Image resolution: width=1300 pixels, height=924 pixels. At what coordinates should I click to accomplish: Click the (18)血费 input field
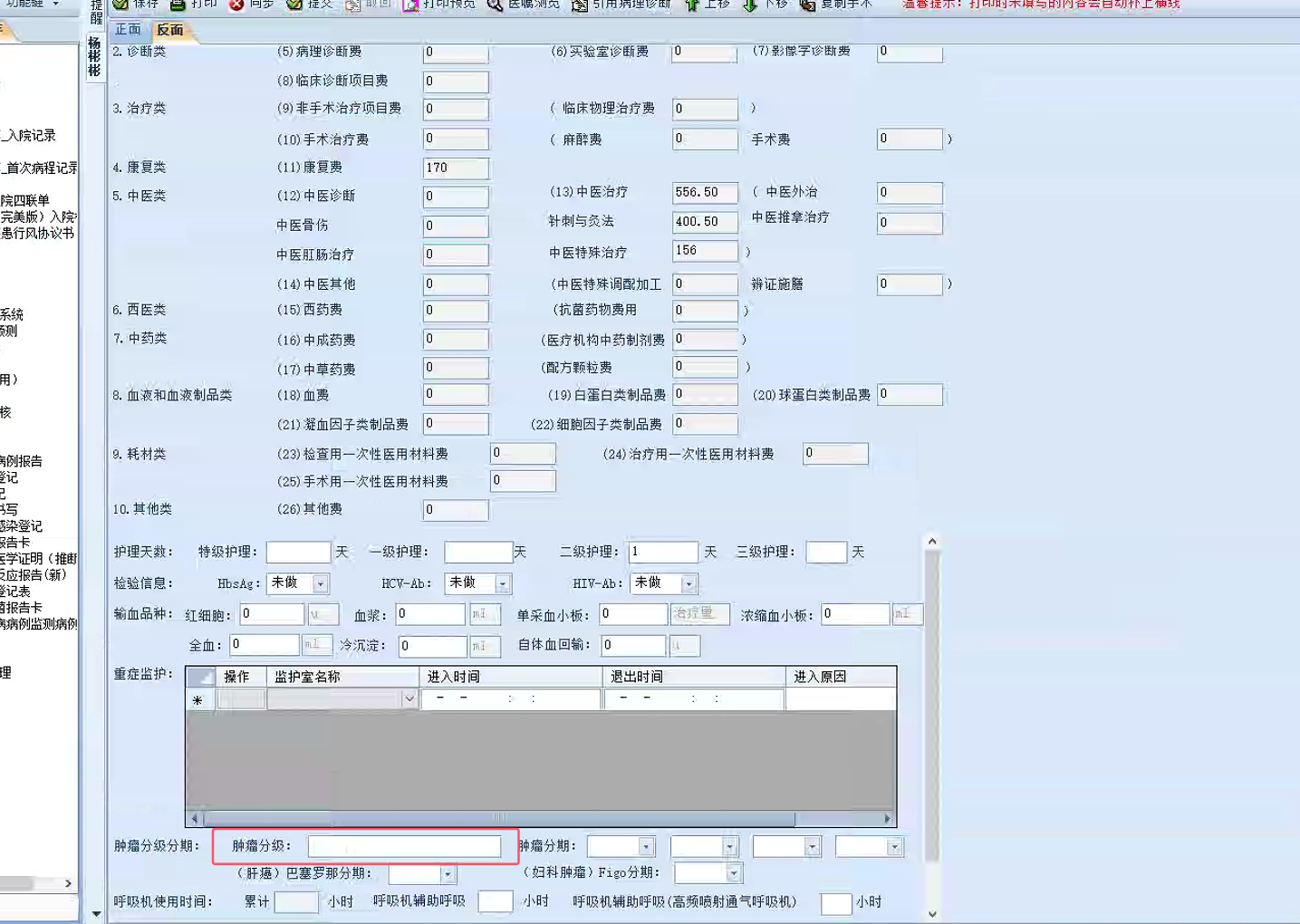tap(456, 395)
